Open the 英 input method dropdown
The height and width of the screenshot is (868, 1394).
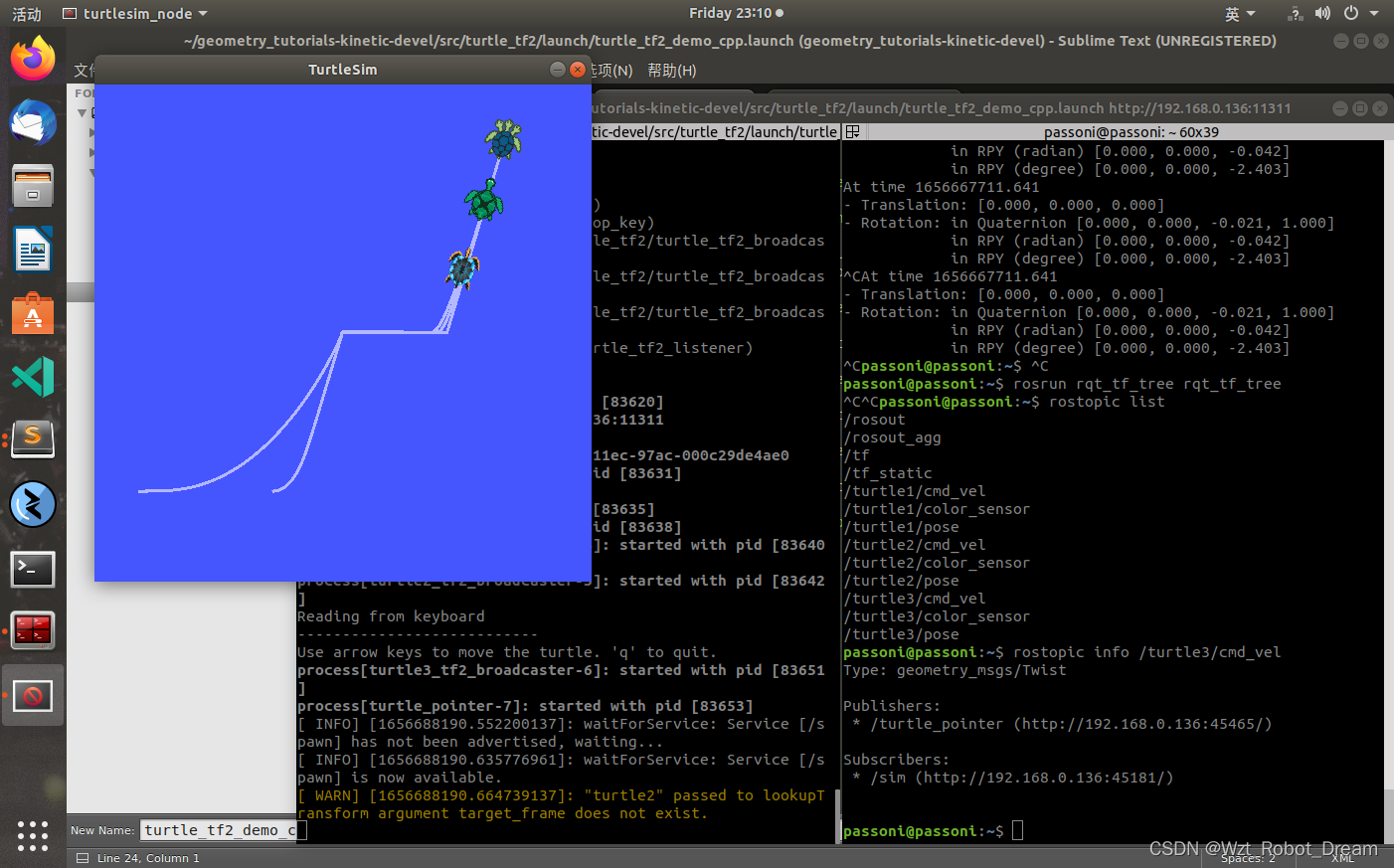coord(1240,14)
